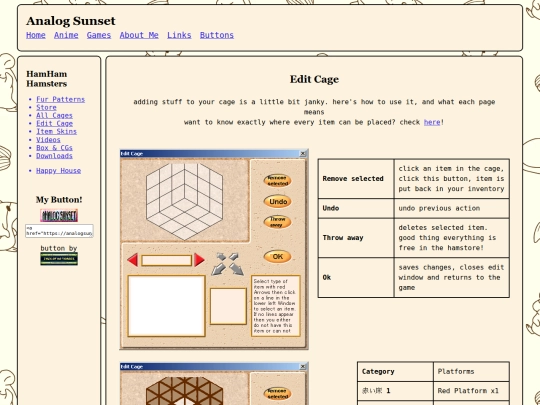This screenshot has width=540, height=405.
Task: Click the Throw away oval button
Action: point(278,222)
